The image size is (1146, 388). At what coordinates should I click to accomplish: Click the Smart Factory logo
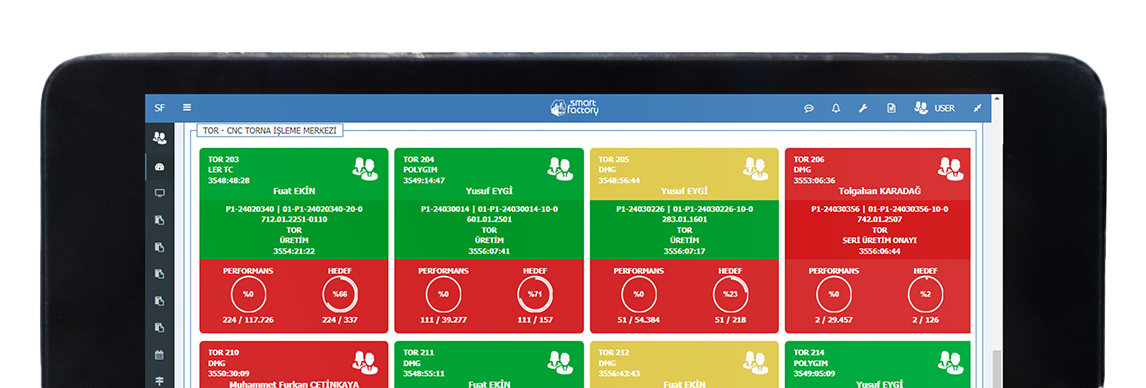tap(574, 107)
